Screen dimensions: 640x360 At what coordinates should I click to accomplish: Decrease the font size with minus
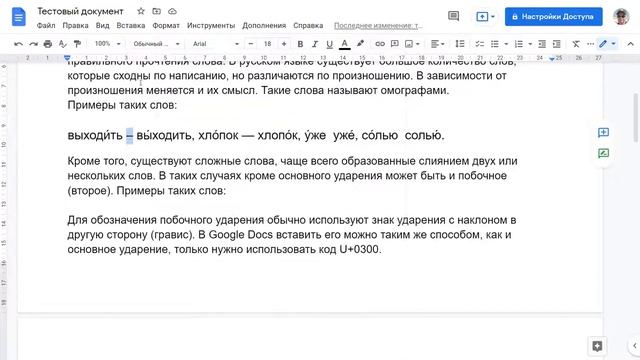tap(251, 44)
